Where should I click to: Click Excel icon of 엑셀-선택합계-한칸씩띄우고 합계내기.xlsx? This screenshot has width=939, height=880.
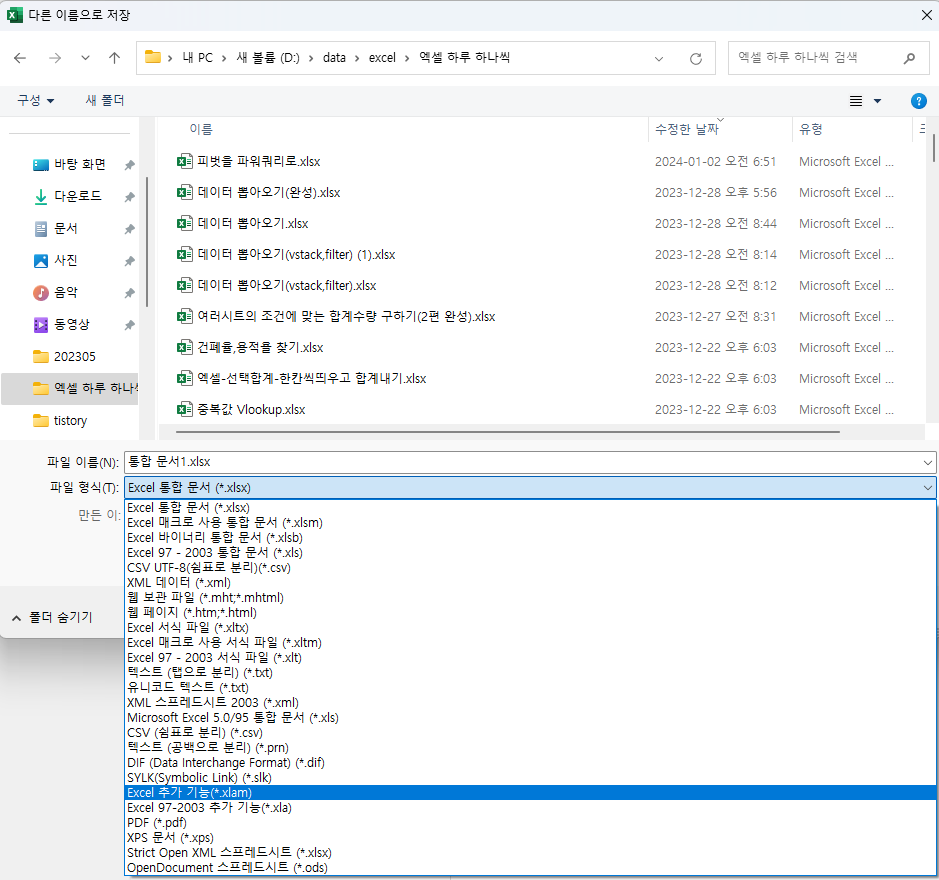pos(184,379)
